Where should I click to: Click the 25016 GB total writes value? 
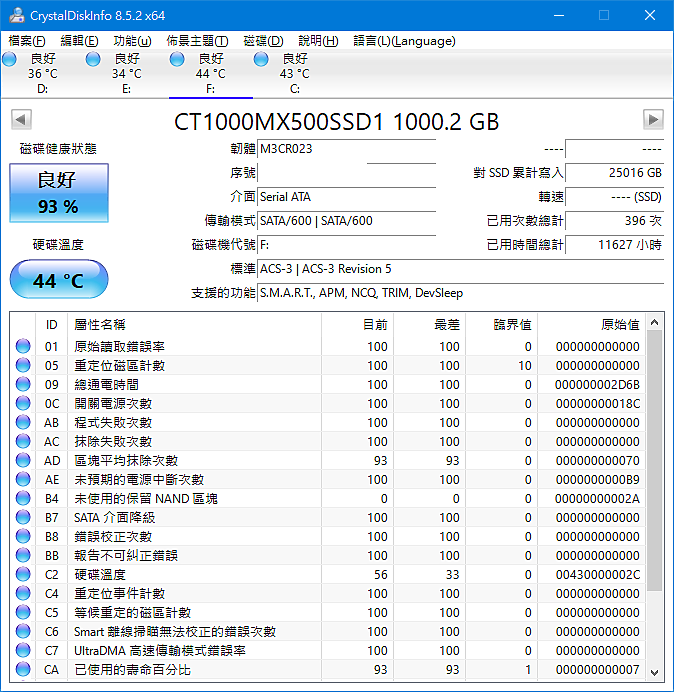tap(614, 173)
